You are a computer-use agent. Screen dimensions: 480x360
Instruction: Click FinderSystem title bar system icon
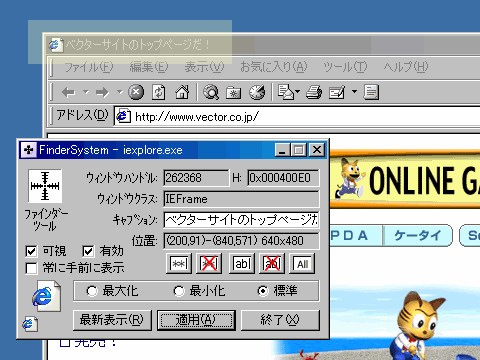[x=29, y=150]
